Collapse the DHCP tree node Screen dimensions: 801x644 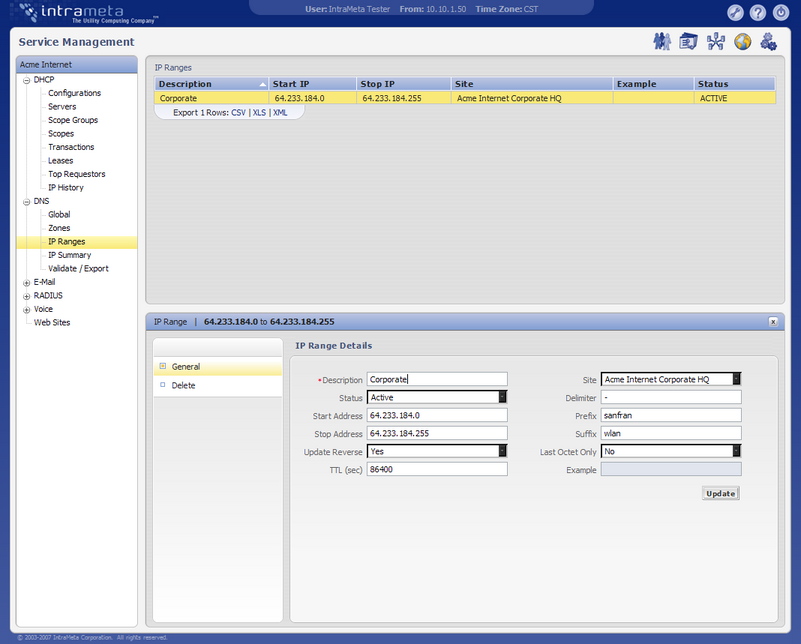point(27,80)
